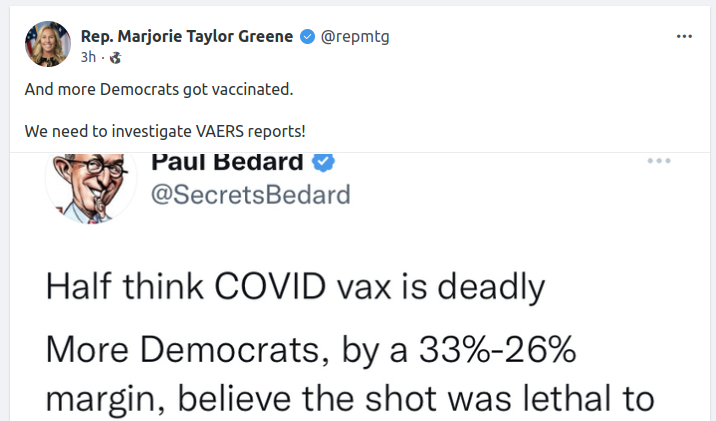716x421 pixels.
Task: Open the Rep. Marjorie Taylor Greene name link
Action: pos(186,36)
